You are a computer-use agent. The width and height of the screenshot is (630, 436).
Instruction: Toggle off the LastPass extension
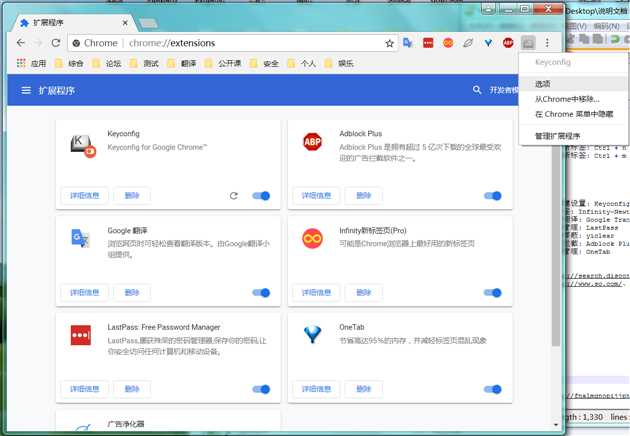pos(261,389)
